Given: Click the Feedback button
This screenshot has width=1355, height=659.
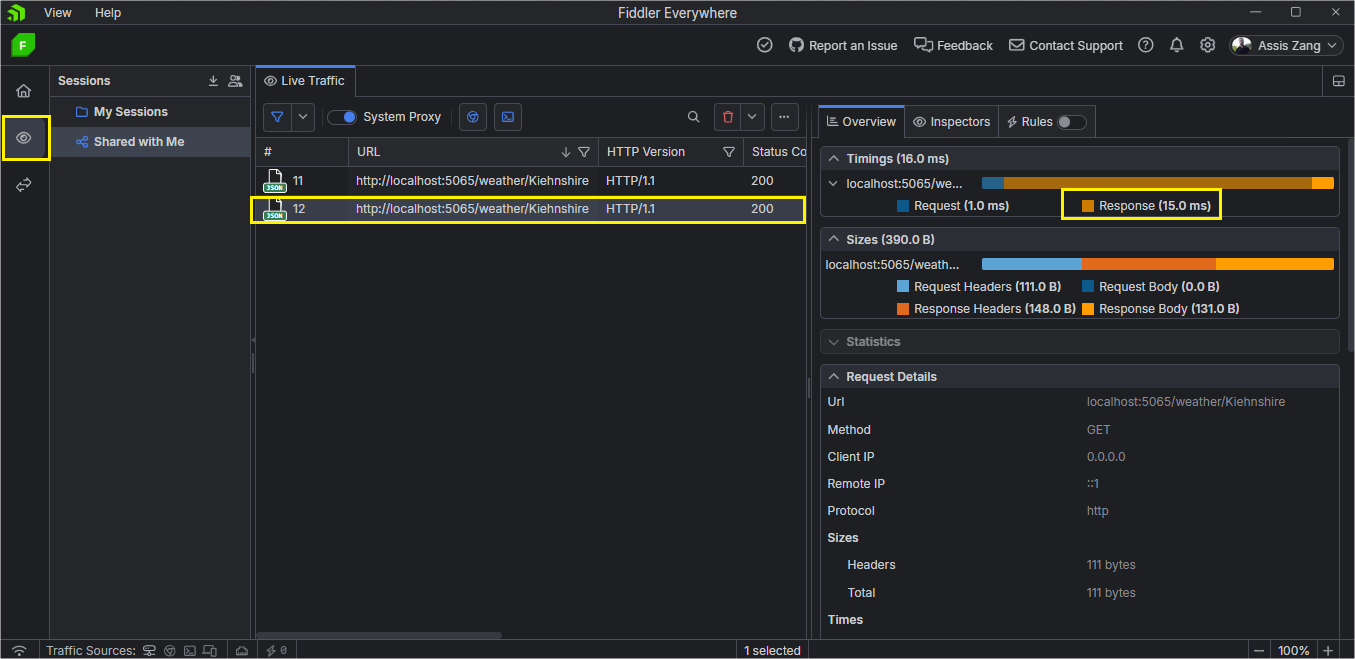Looking at the screenshot, I should point(953,45).
